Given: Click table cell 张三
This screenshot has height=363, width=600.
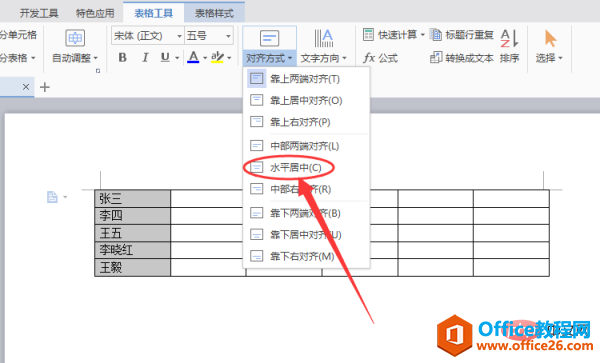Looking at the screenshot, I should 132,199.
